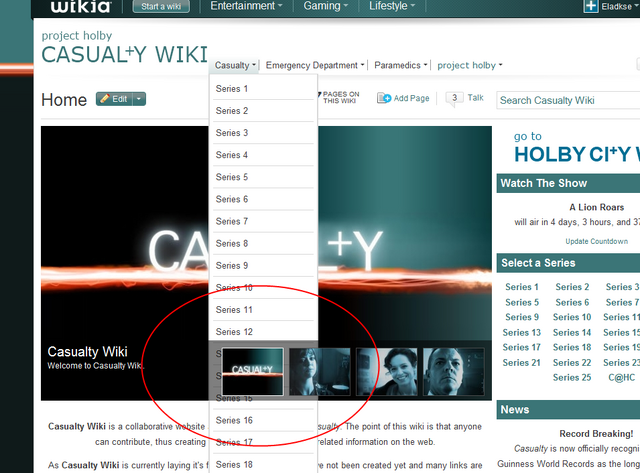Open Series 21 in Select a Series

tap(522, 362)
